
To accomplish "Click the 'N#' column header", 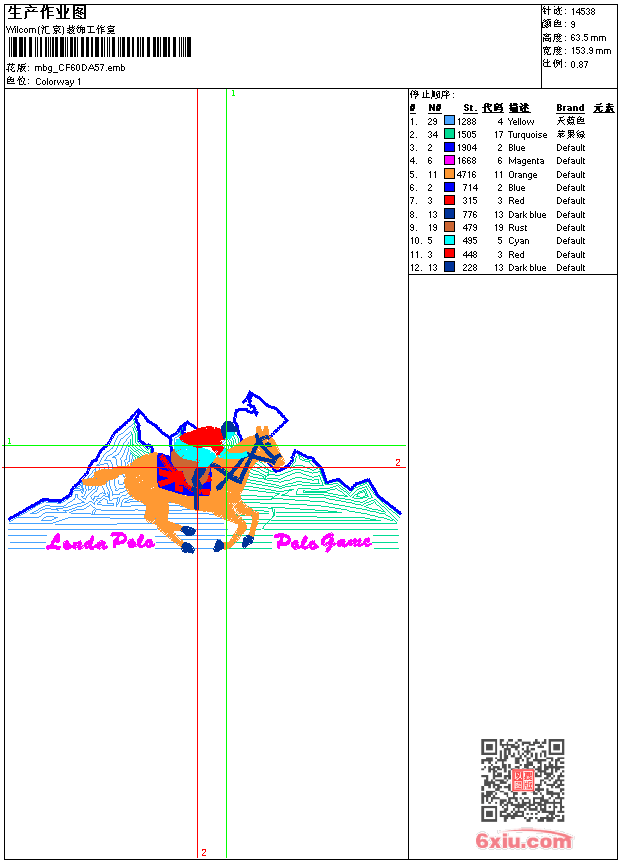I will pyautogui.click(x=435, y=108).
